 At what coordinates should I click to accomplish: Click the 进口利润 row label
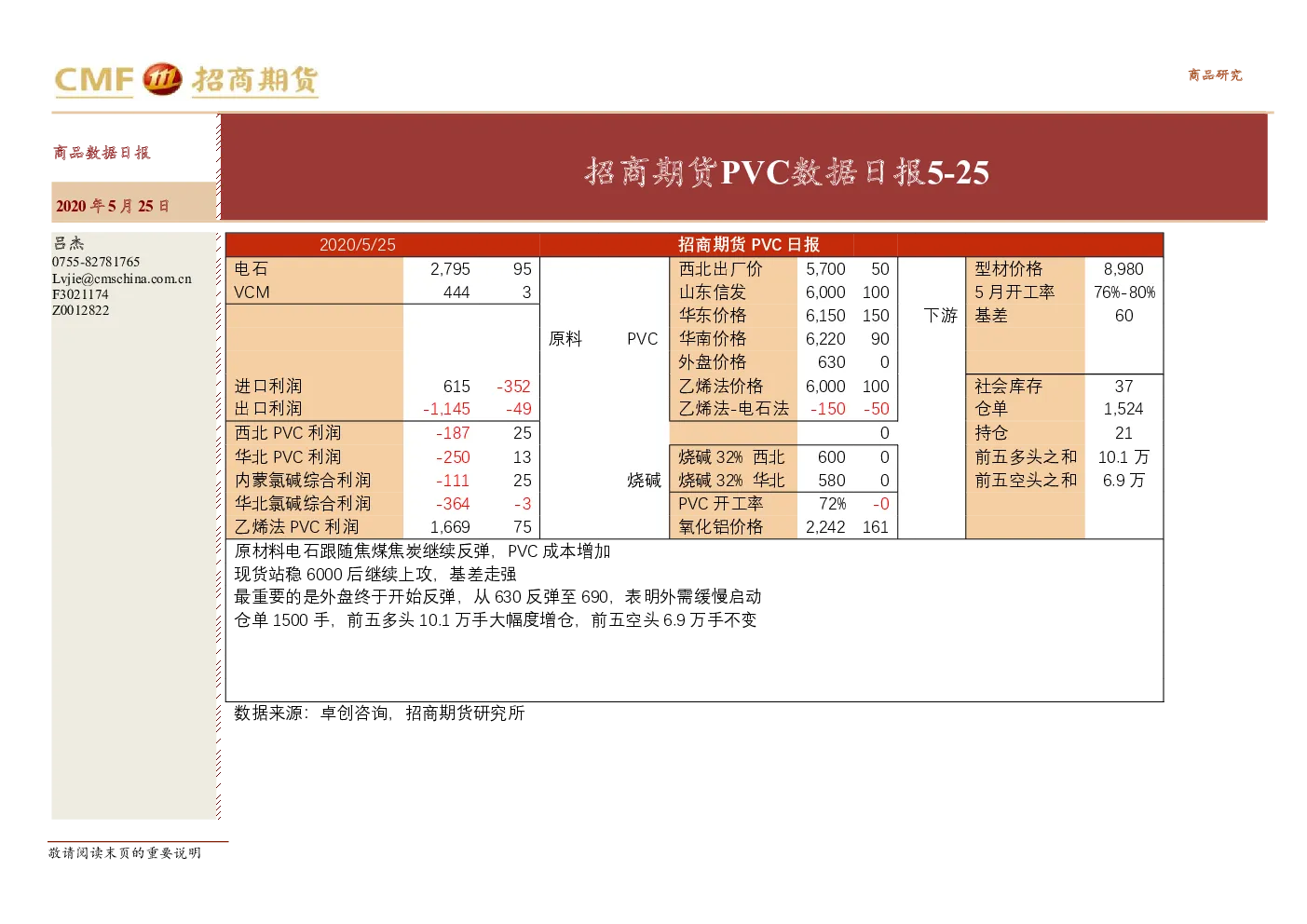[268, 386]
